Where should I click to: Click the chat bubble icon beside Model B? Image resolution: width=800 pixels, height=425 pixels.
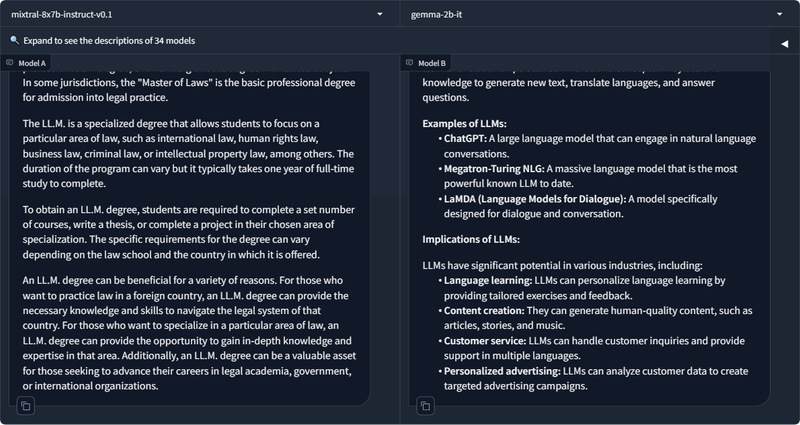410,63
